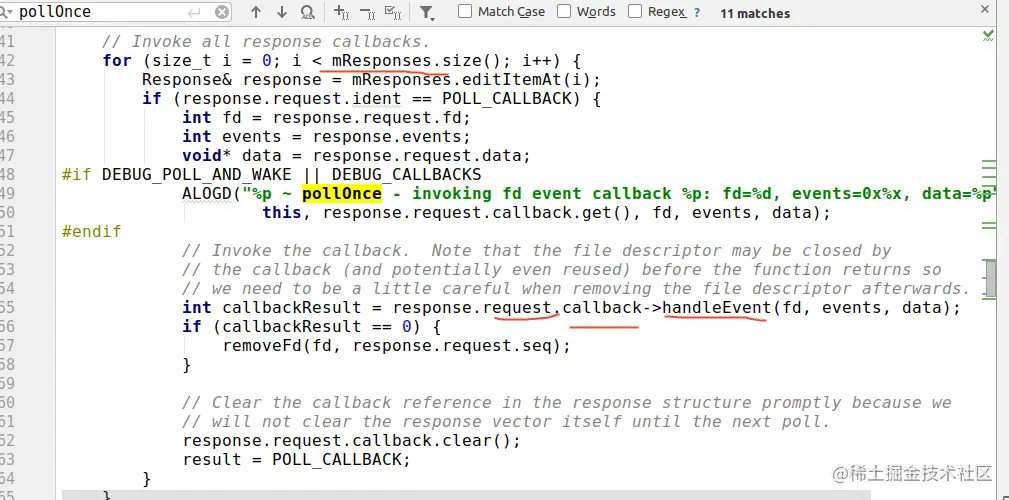The width and height of the screenshot is (1009, 500).
Task: Enable the Regex checkbox
Action: point(635,12)
